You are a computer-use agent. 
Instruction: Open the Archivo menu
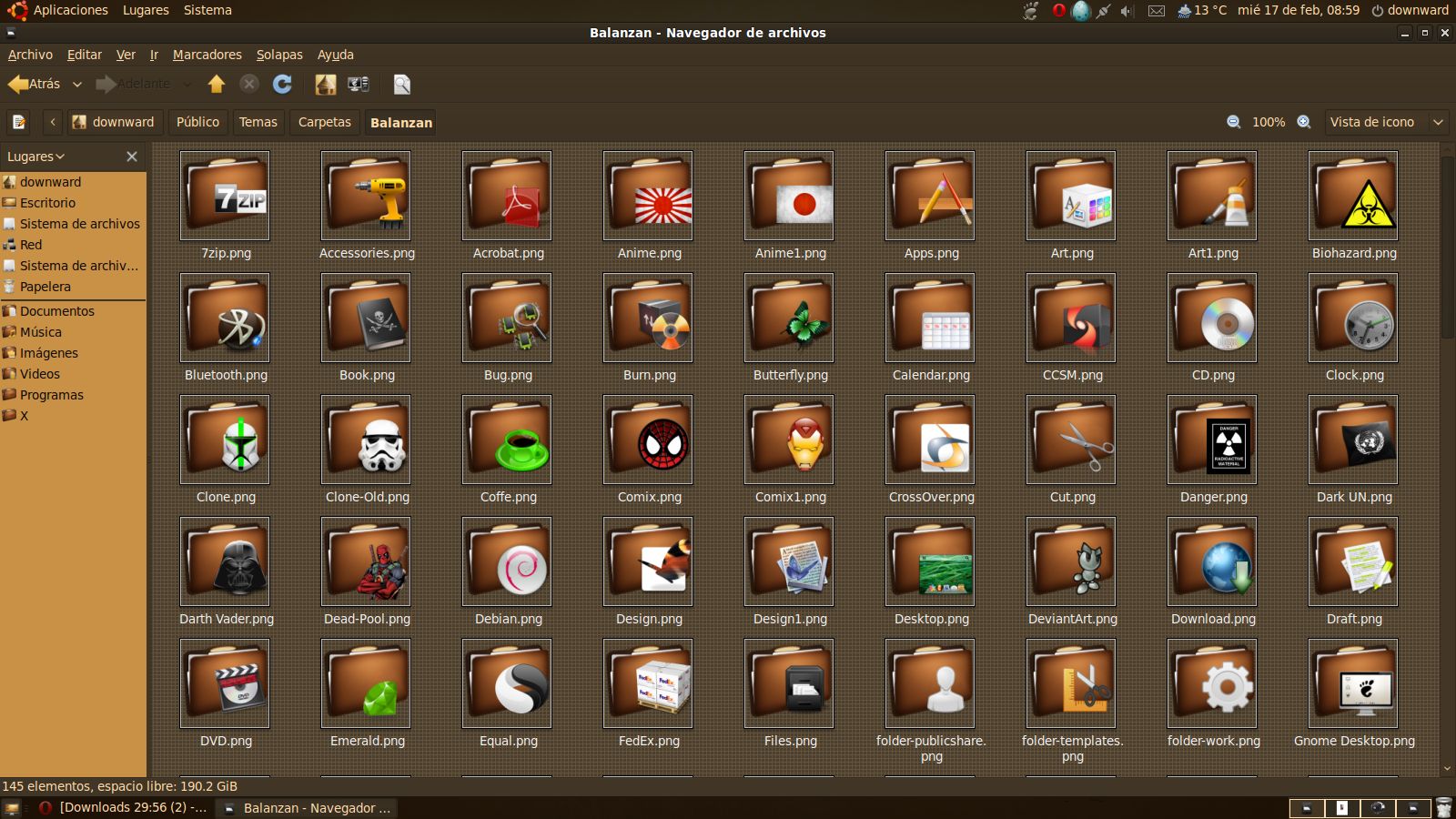click(x=30, y=55)
